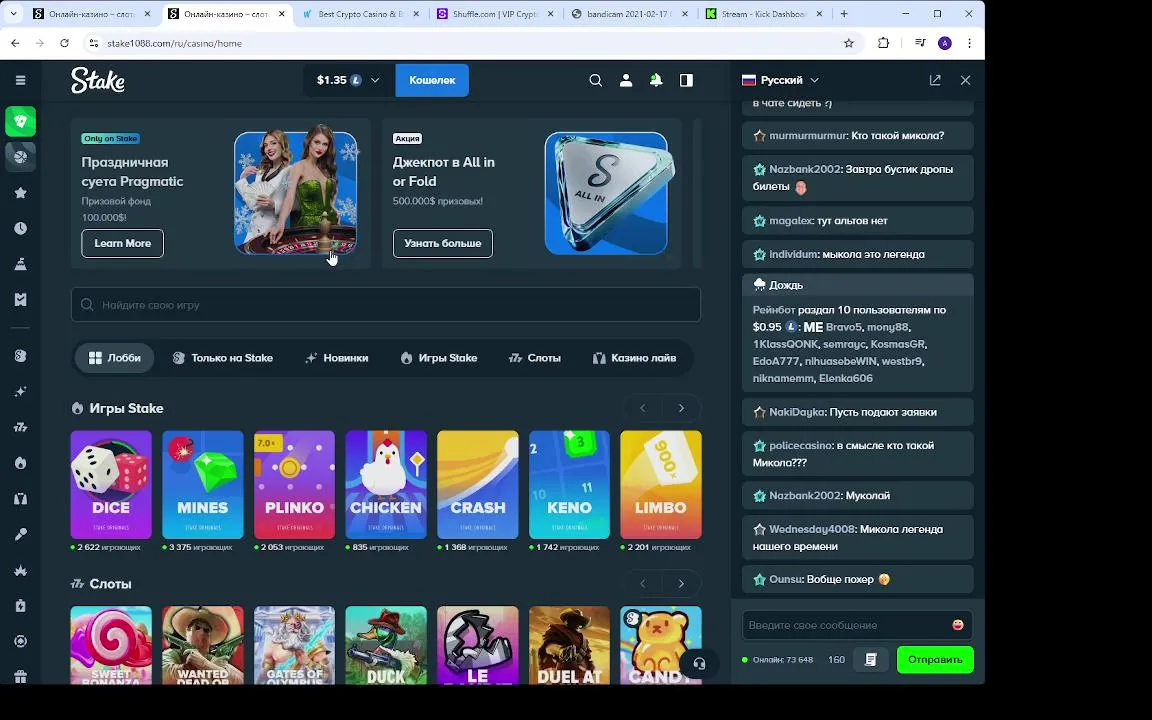This screenshot has width=1152, height=720.
Task: Open the CRASH game thumbnail
Action: coord(478,485)
